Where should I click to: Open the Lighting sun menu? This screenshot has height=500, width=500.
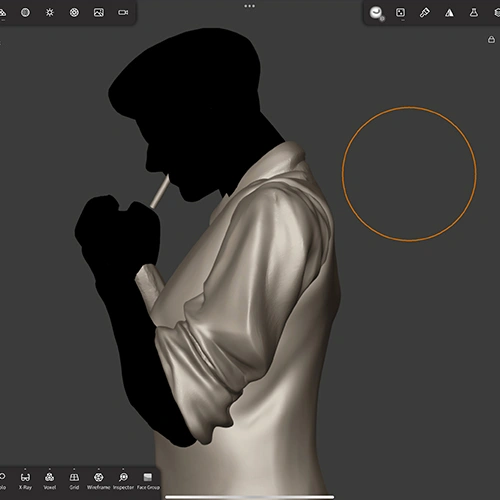click(50, 13)
